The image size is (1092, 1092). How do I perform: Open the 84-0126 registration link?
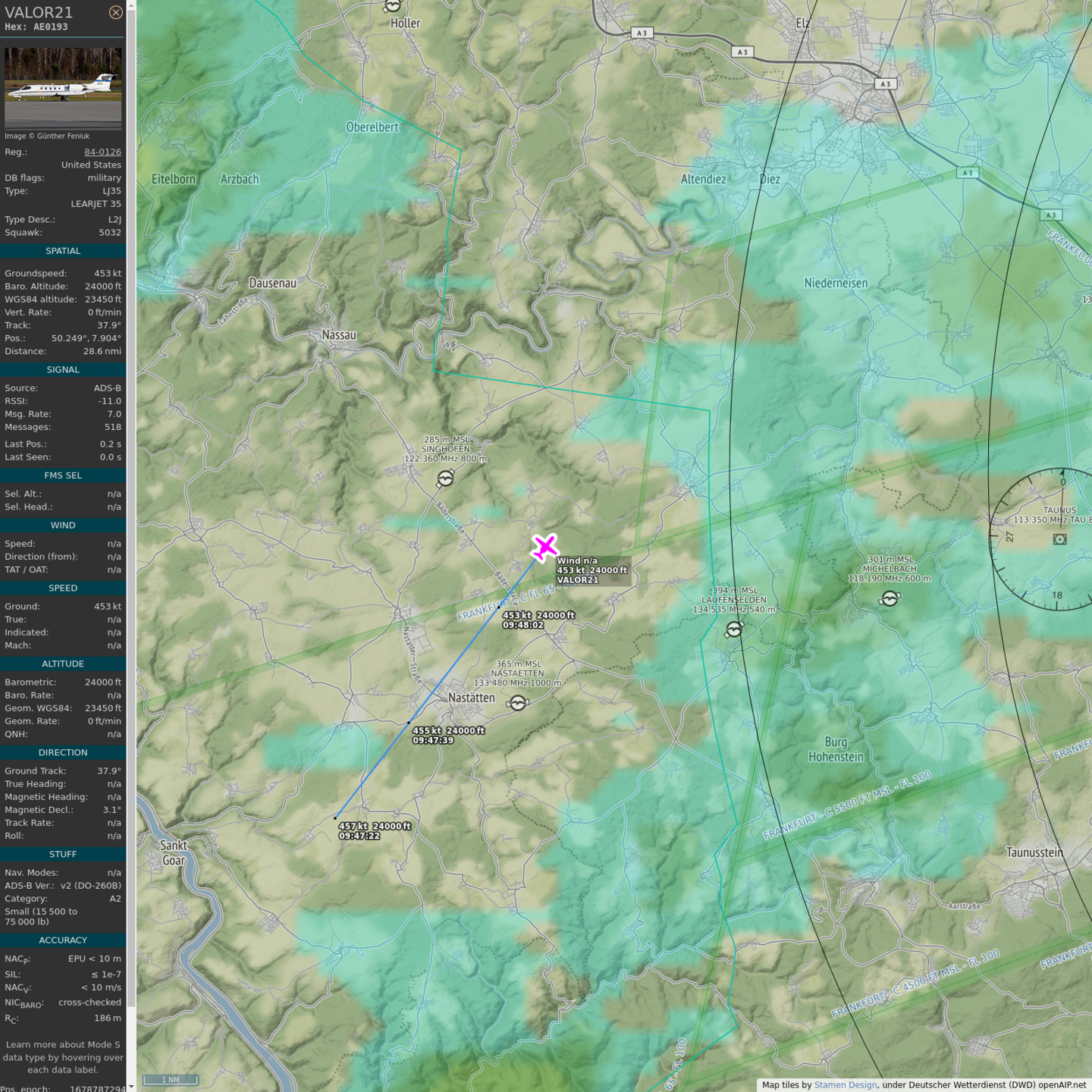[x=102, y=152]
